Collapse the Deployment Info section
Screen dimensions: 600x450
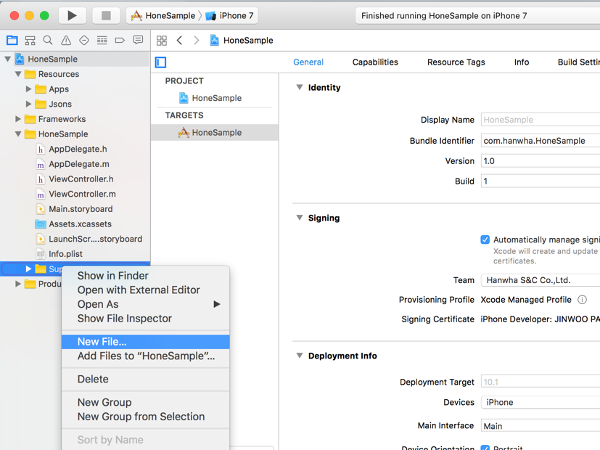pos(300,355)
